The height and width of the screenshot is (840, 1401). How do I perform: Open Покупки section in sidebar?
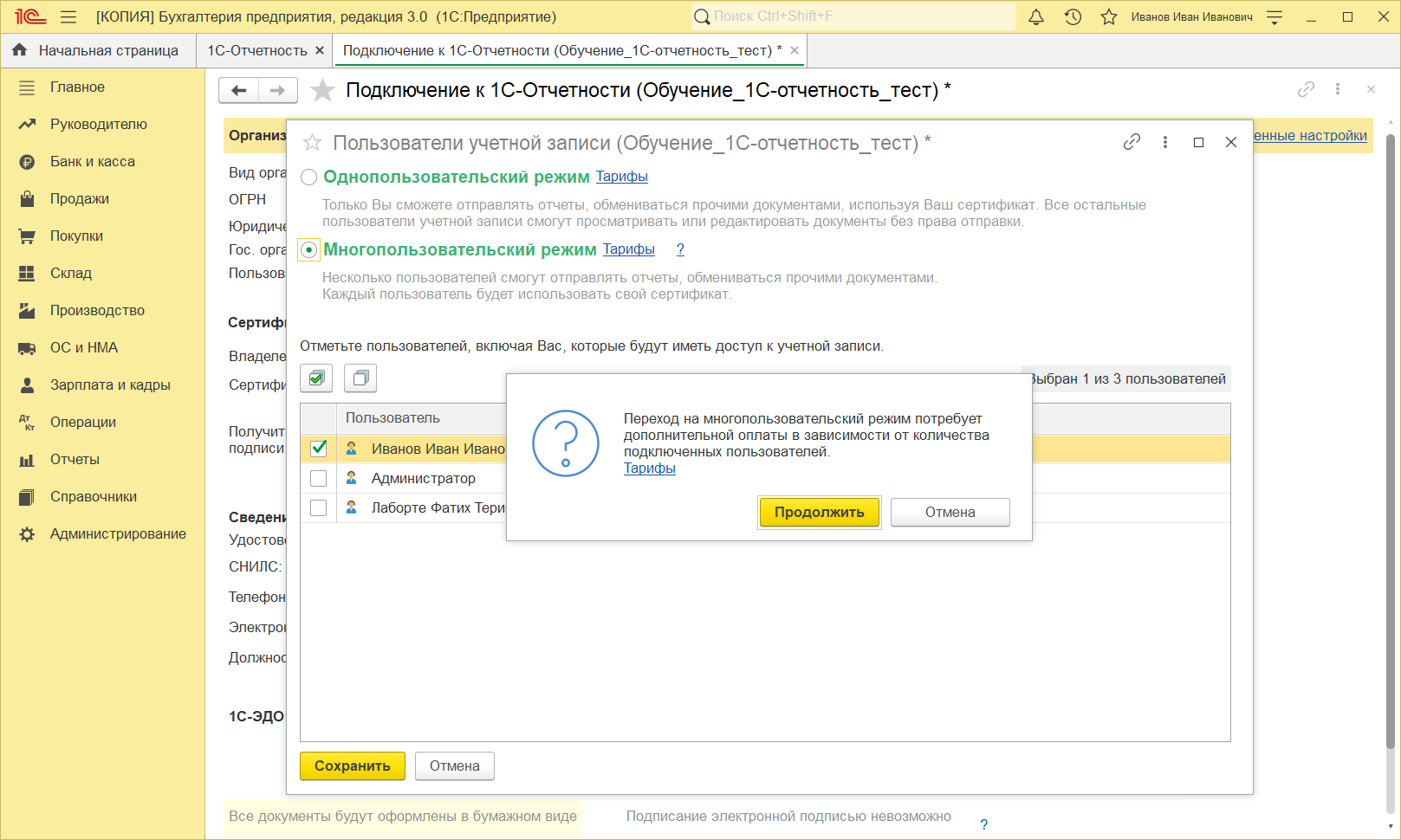pos(76,236)
